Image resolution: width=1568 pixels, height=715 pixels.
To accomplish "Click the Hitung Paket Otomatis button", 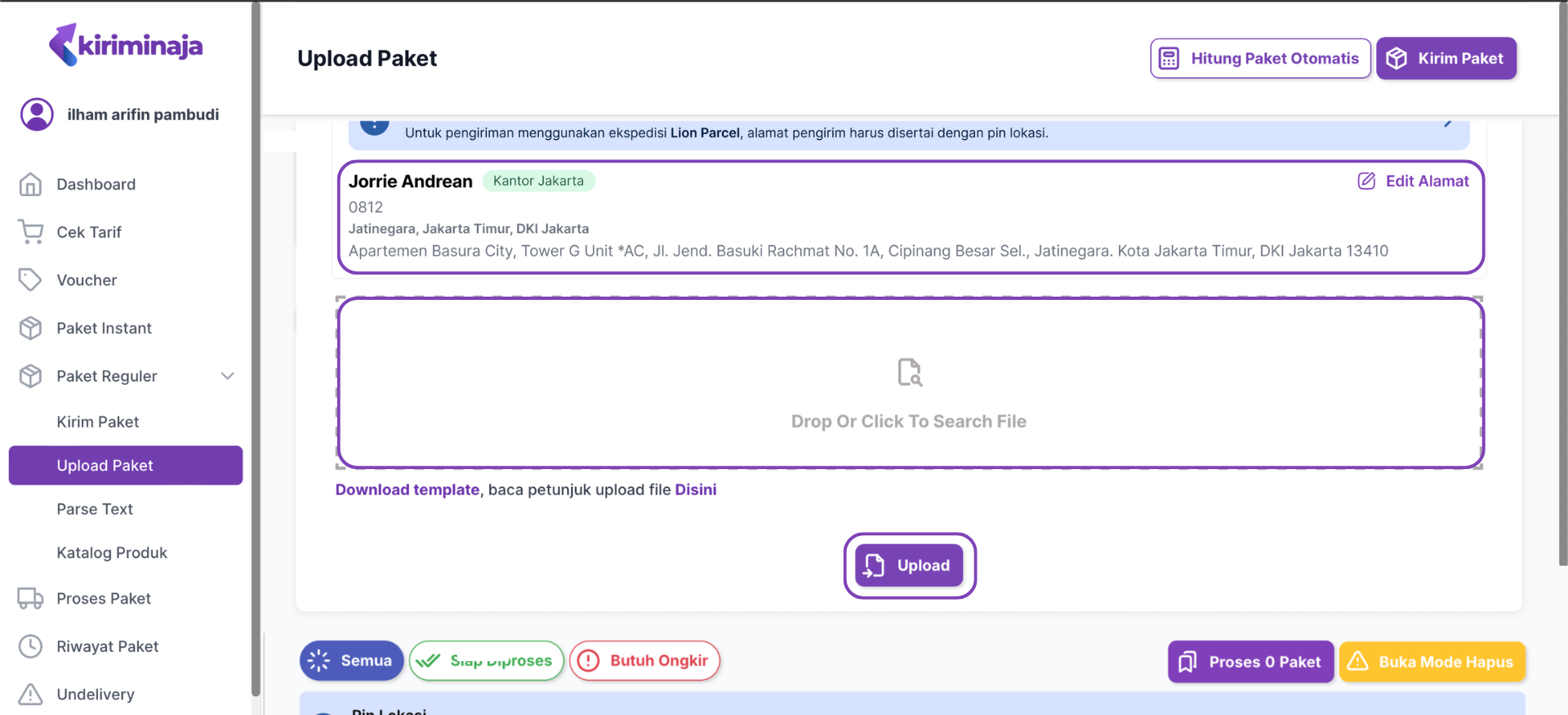I will pos(1260,59).
